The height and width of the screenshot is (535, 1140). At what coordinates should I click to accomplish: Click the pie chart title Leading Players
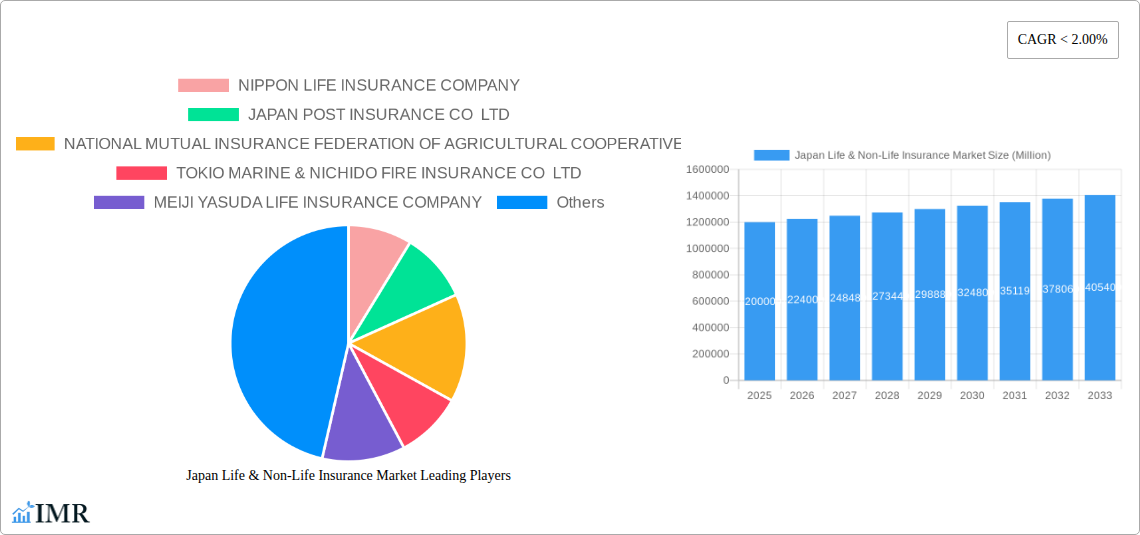click(348, 475)
